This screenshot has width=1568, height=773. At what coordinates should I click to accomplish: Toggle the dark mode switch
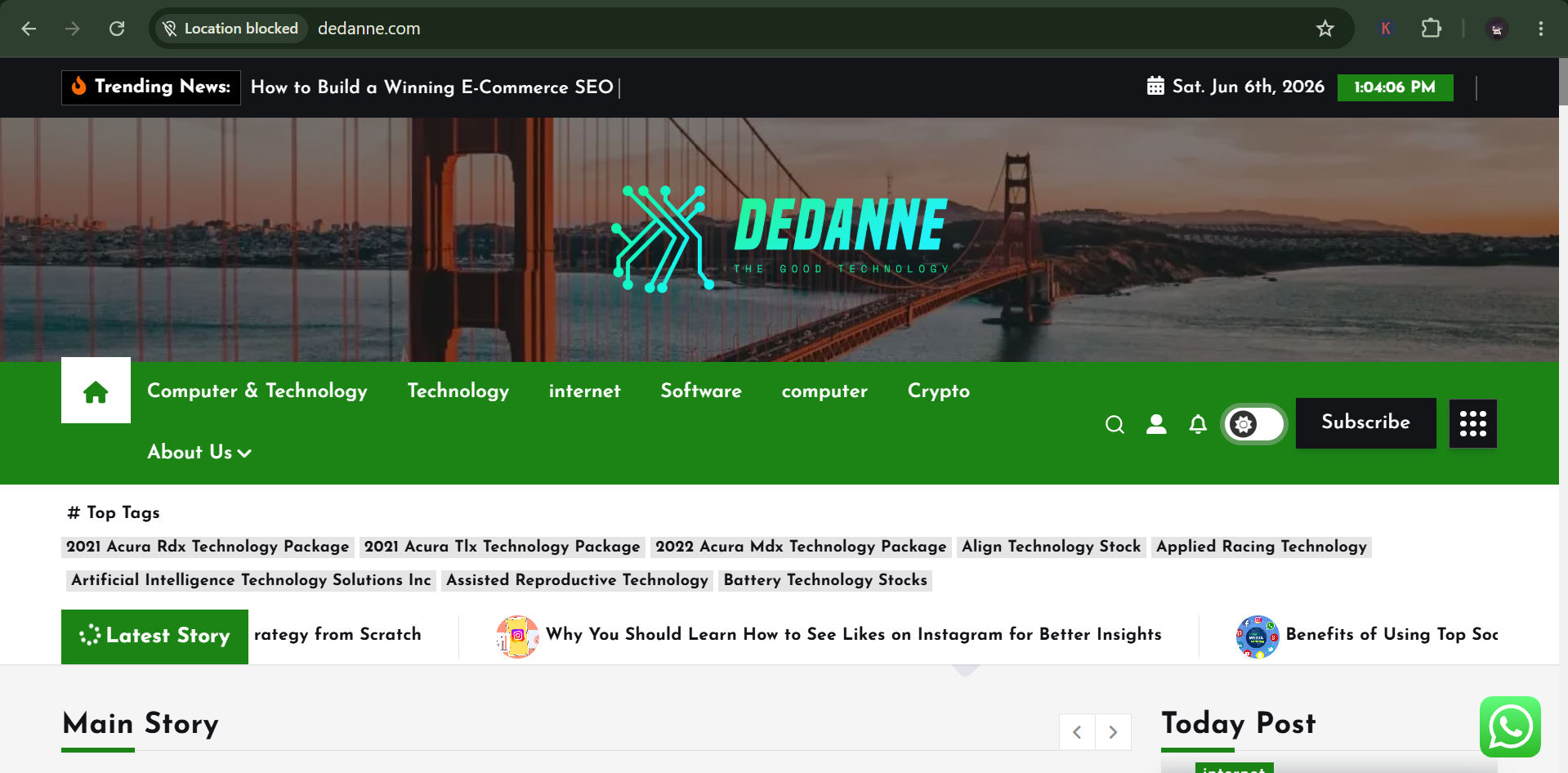click(1254, 424)
